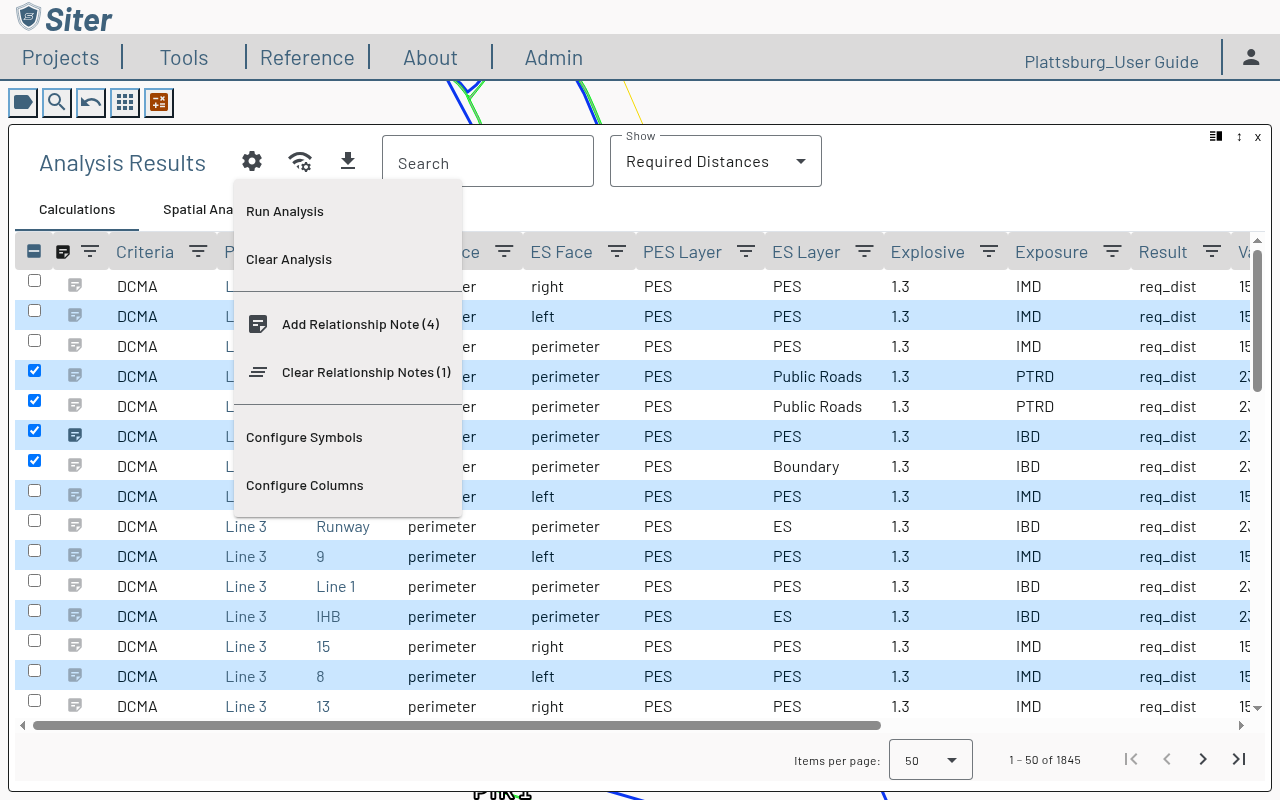This screenshot has width=1280, height=800.
Task: Open the orange calculator tool
Action: (x=159, y=102)
